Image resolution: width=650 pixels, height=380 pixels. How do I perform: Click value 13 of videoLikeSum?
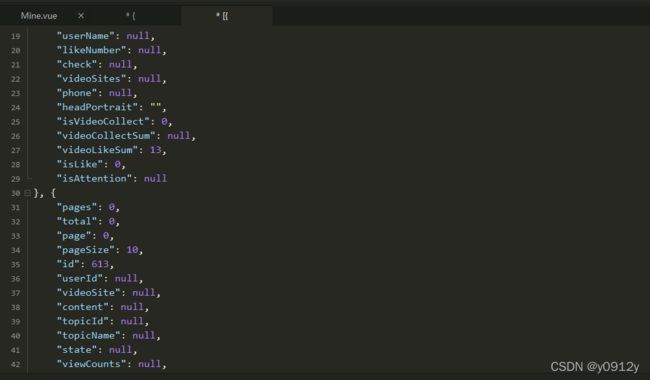(155, 150)
